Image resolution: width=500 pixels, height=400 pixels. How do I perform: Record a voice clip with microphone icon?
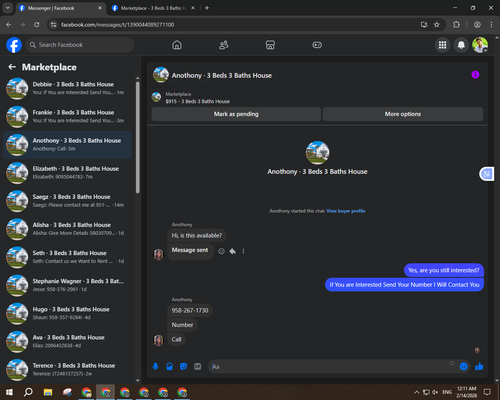(x=155, y=367)
